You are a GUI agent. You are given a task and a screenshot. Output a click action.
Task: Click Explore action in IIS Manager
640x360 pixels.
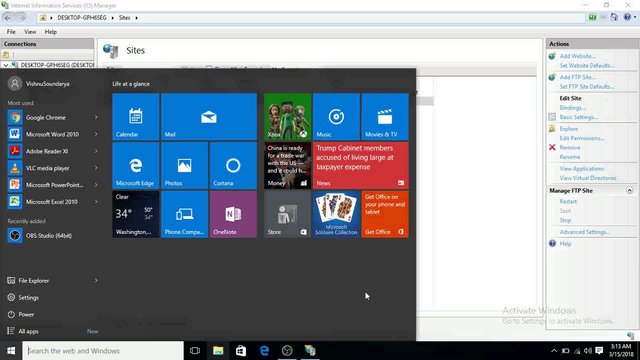point(569,129)
